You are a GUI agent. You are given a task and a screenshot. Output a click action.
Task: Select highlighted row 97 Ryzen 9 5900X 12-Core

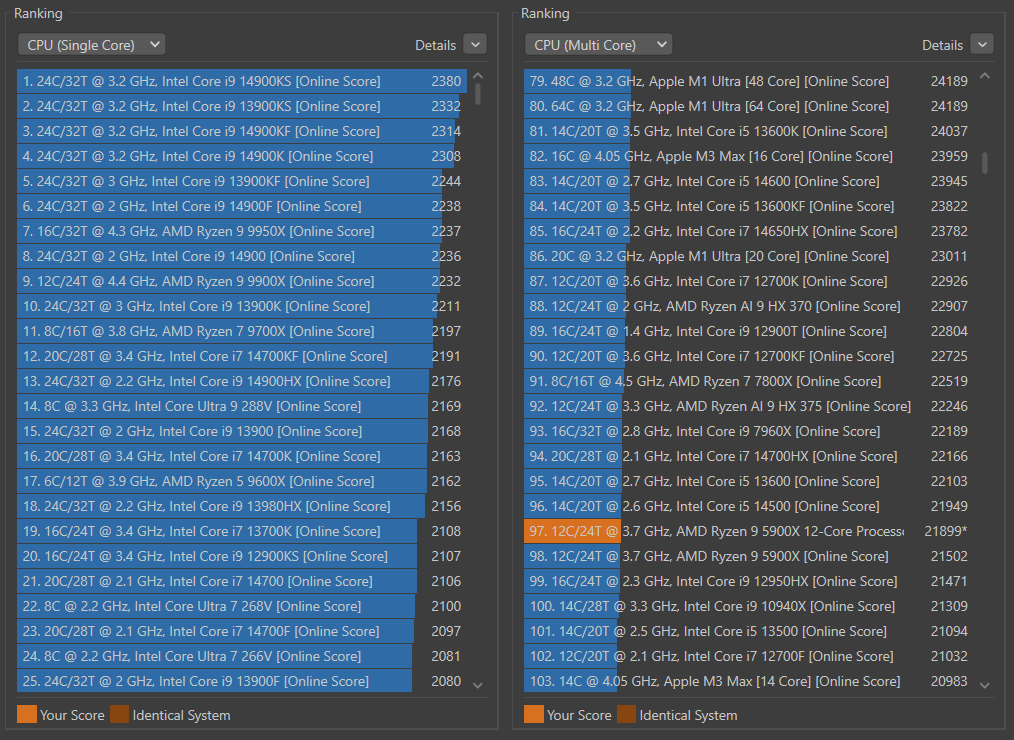click(x=749, y=531)
